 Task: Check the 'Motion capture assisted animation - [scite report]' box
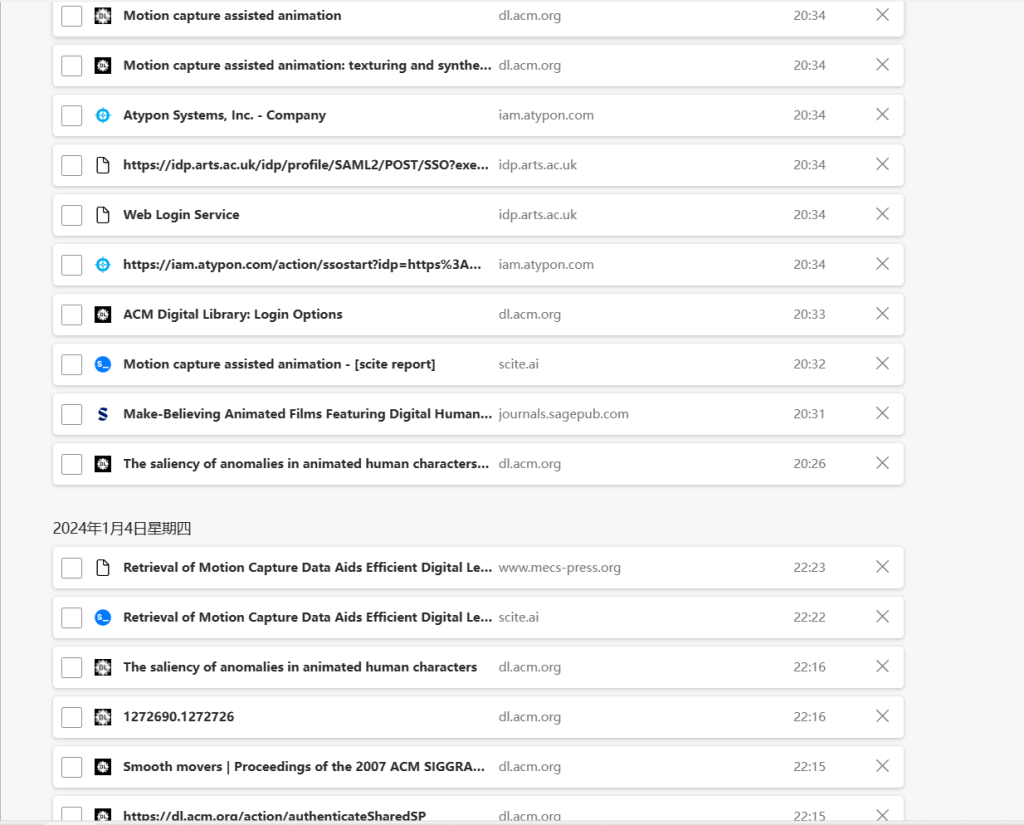72,364
